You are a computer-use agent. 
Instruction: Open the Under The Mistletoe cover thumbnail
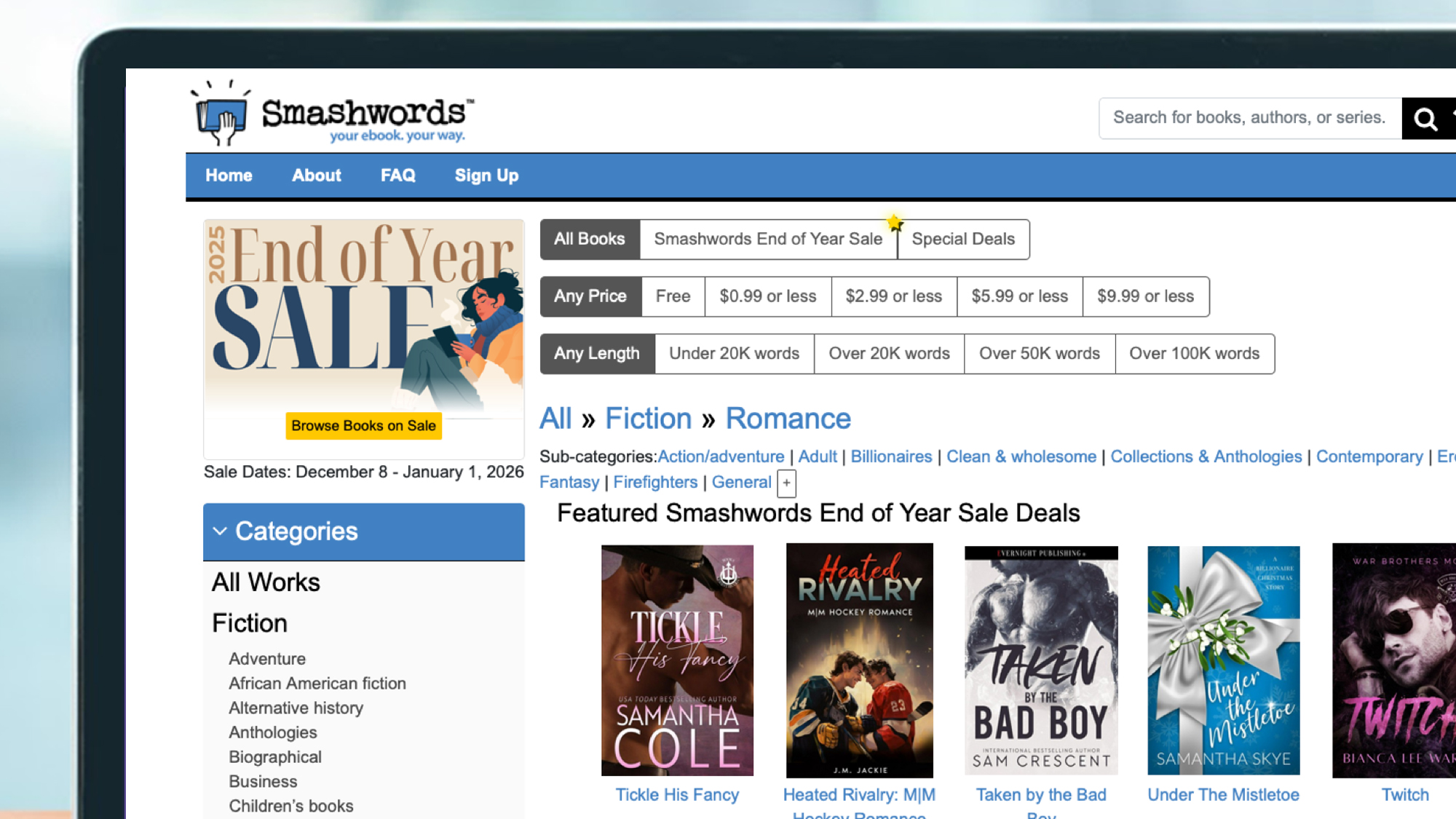[1223, 660]
